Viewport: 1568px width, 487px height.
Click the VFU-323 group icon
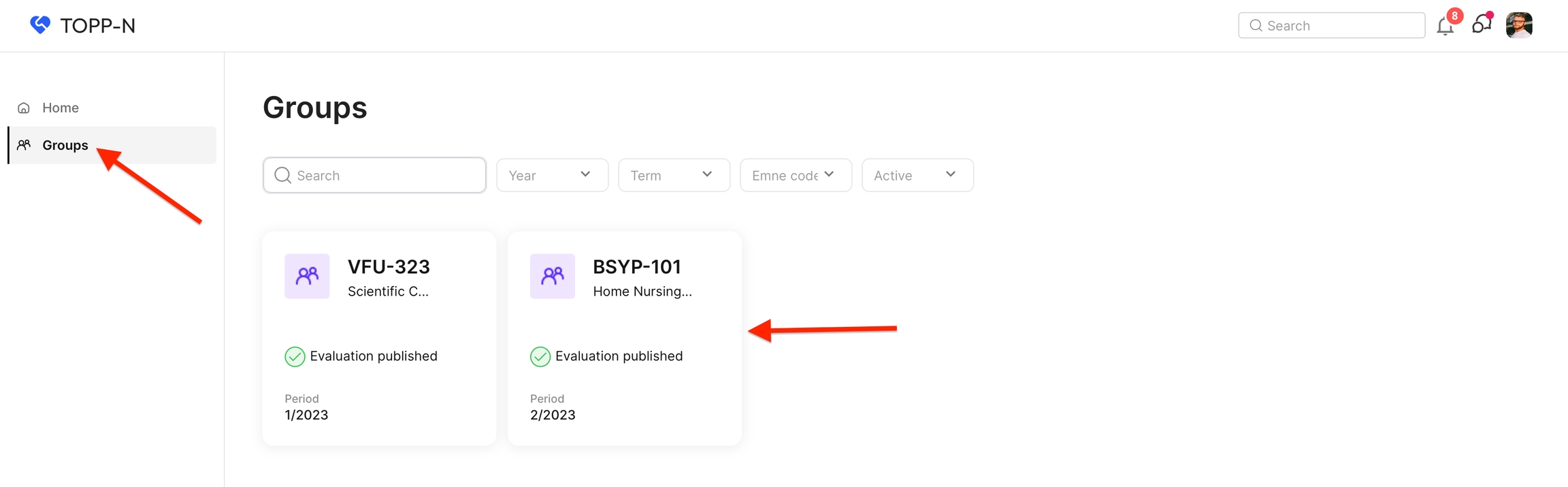307,276
